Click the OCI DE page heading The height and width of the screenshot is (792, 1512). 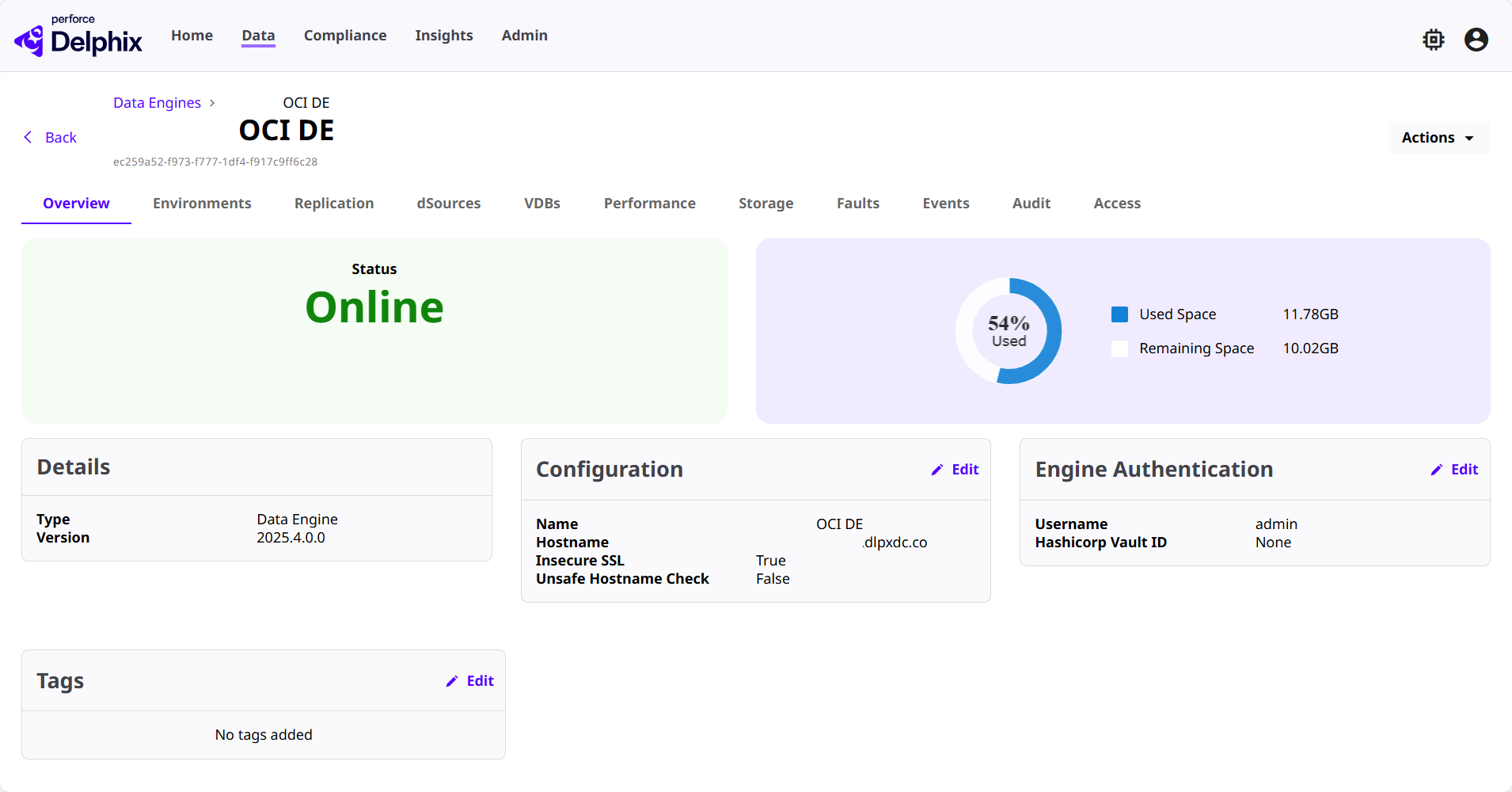287,131
